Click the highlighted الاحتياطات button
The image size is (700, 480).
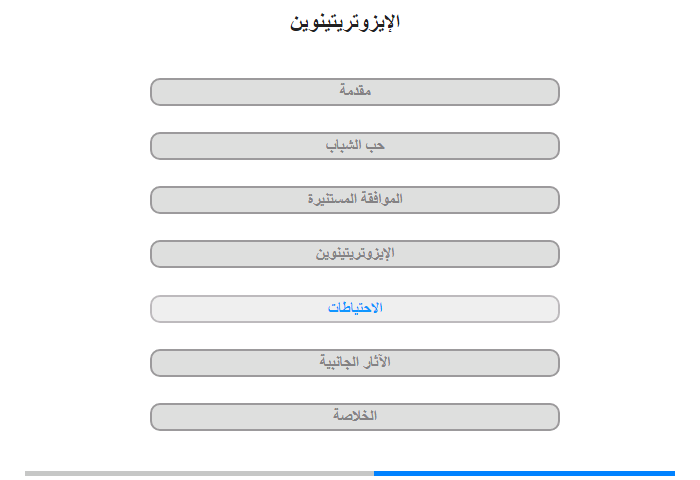(355, 309)
